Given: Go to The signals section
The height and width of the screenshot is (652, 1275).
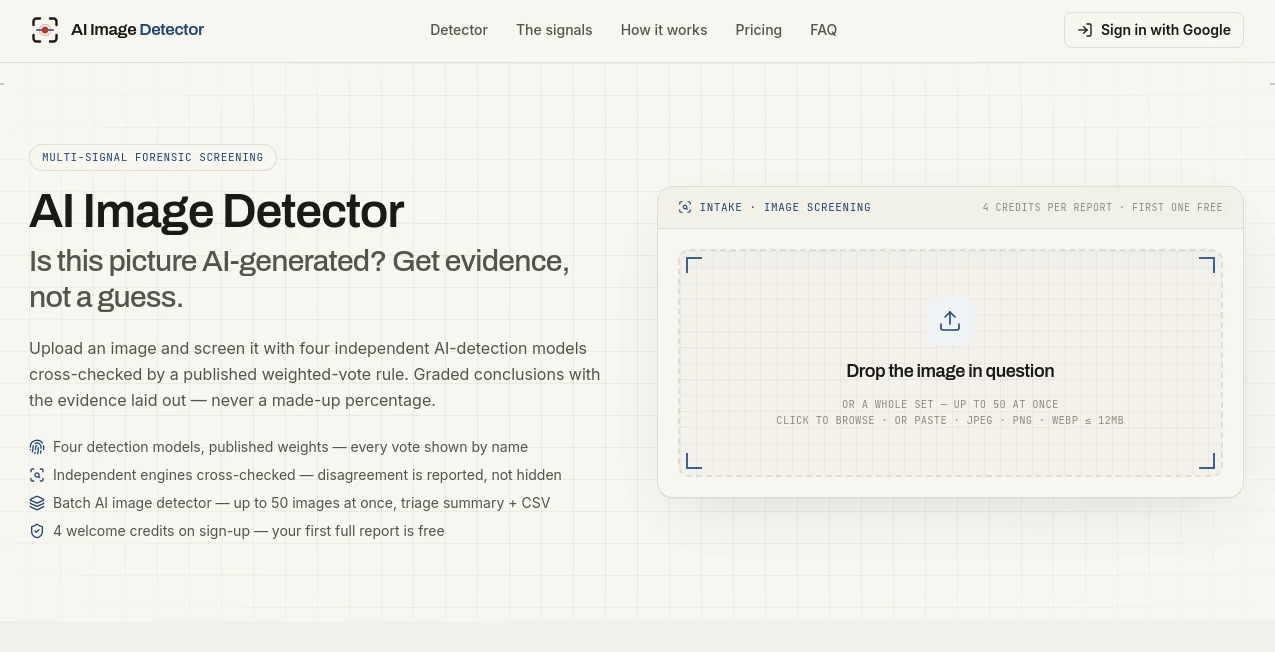Looking at the screenshot, I should tap(554, 30).
